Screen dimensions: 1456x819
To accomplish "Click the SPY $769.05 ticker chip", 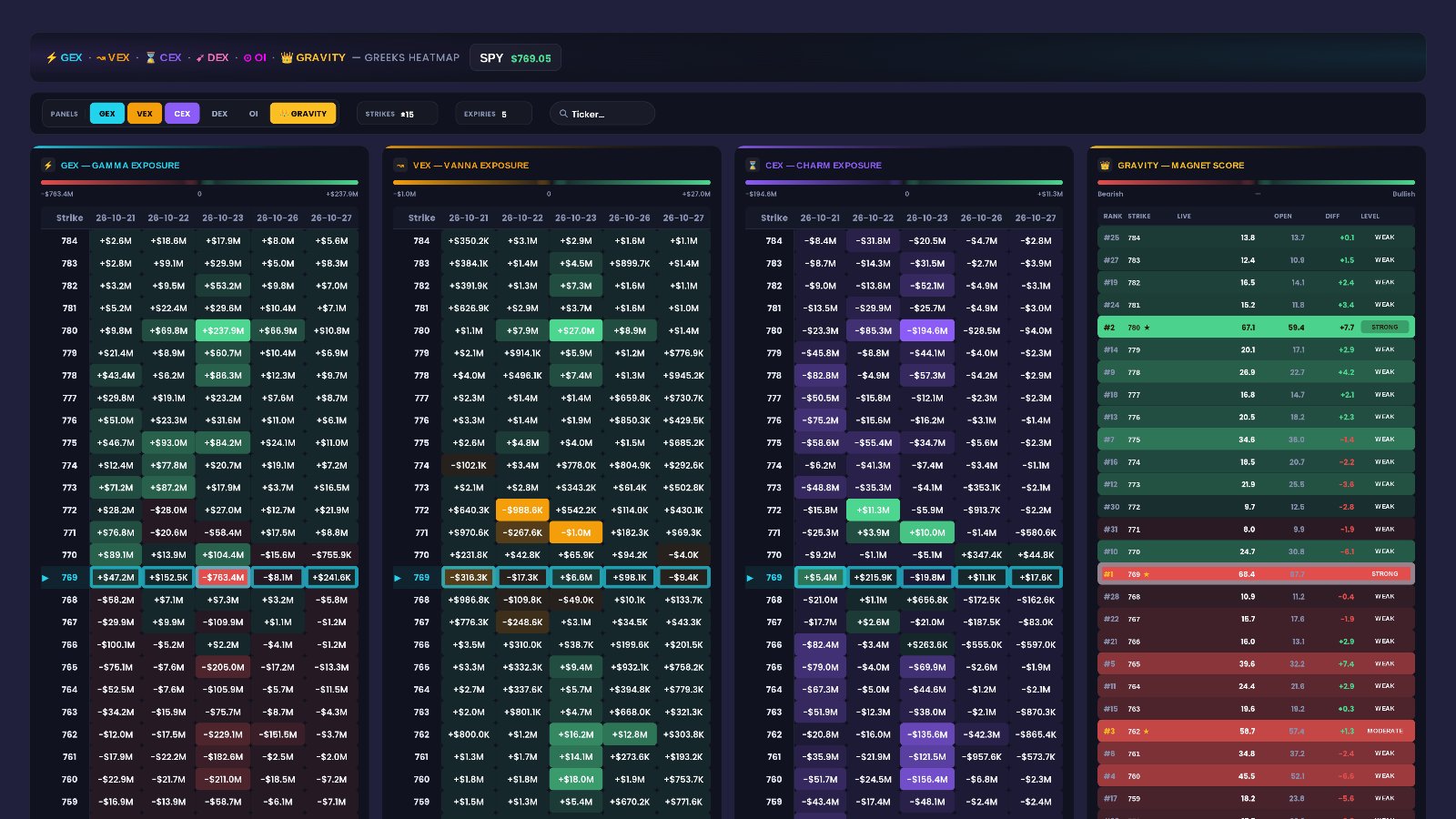I will coord(515,57).
